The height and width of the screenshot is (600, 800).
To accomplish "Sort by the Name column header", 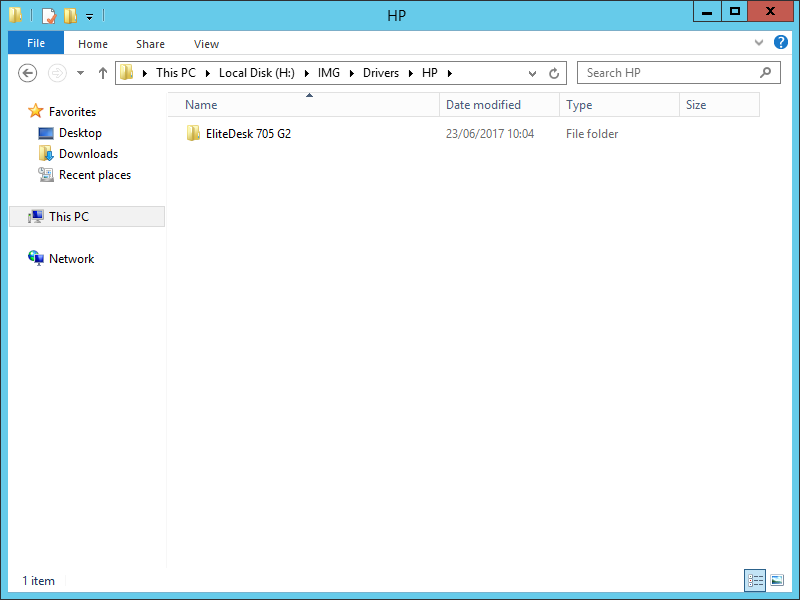I will click(x=304, y=105).
